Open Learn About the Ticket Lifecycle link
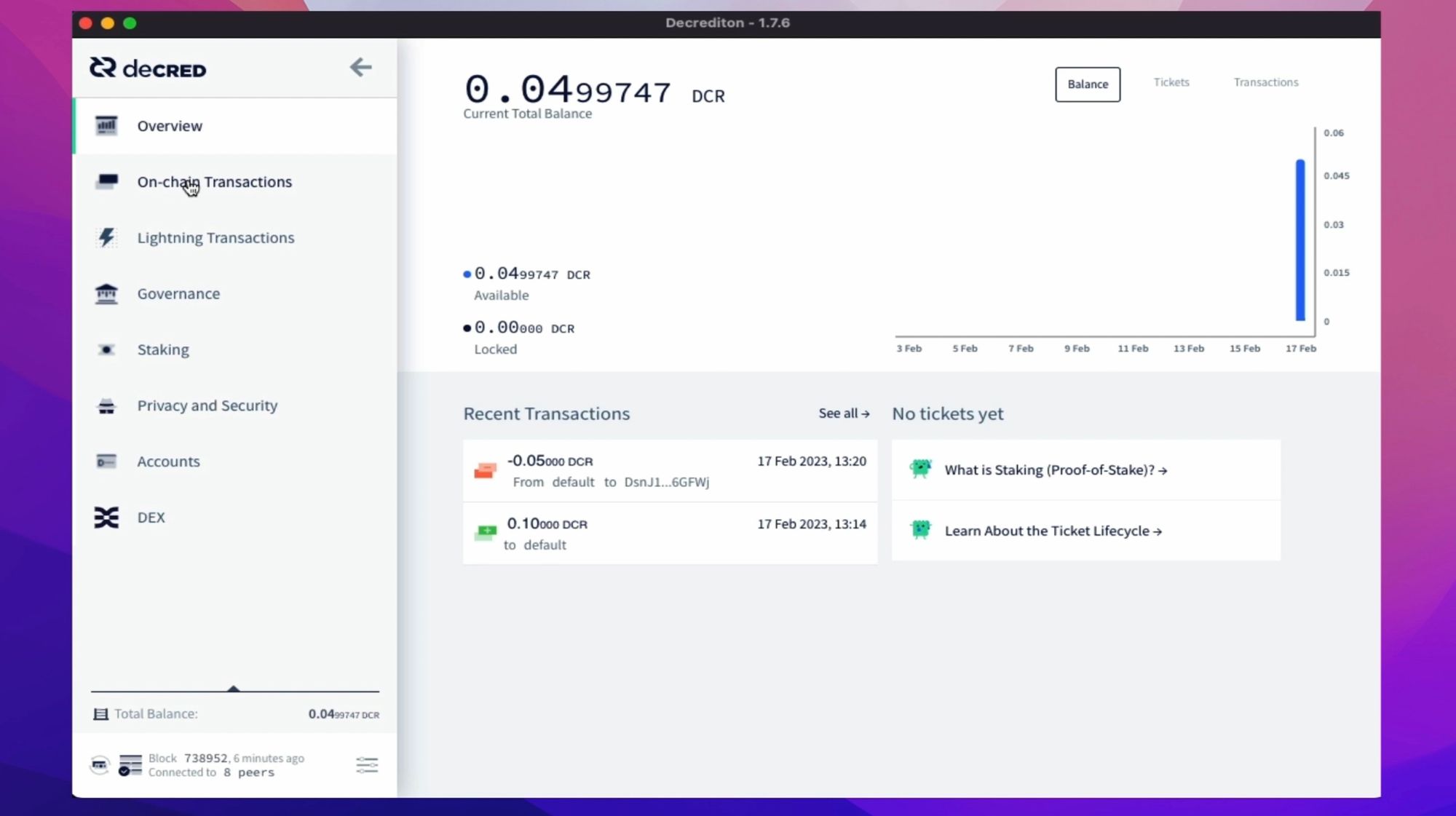 (1052, 531)
